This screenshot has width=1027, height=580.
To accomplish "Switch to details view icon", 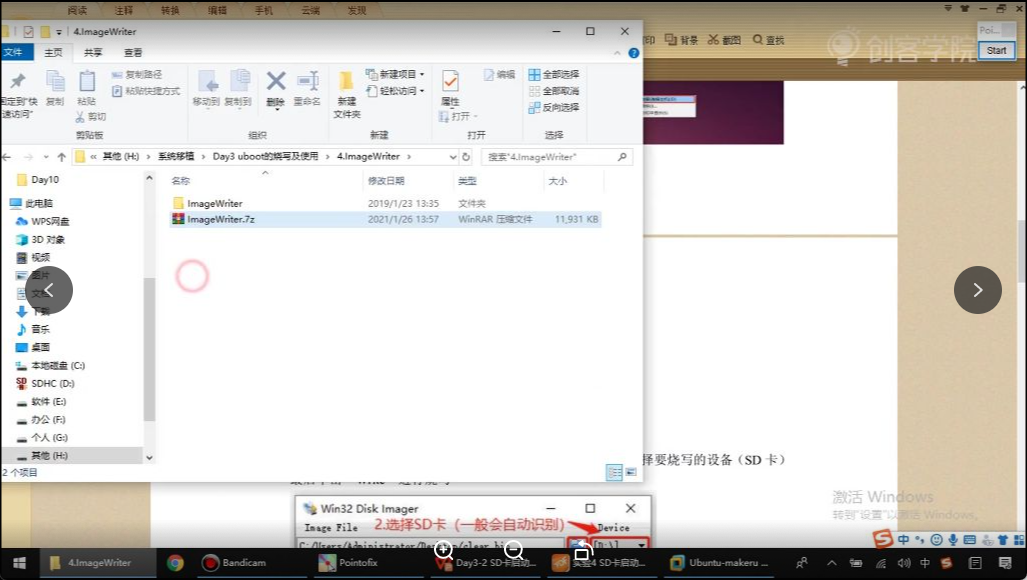I will 614,473.
